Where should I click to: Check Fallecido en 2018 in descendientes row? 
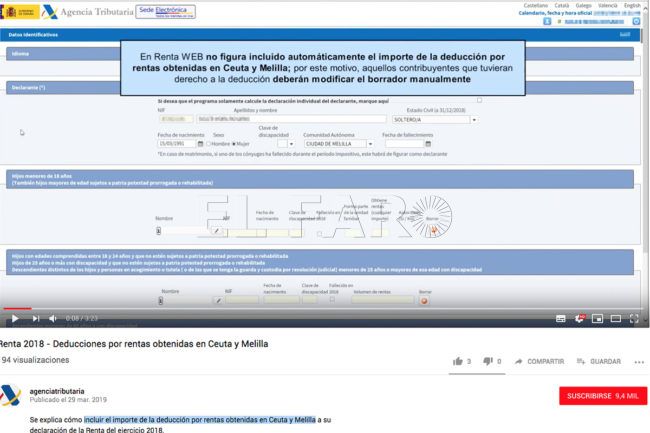(332, 299)
